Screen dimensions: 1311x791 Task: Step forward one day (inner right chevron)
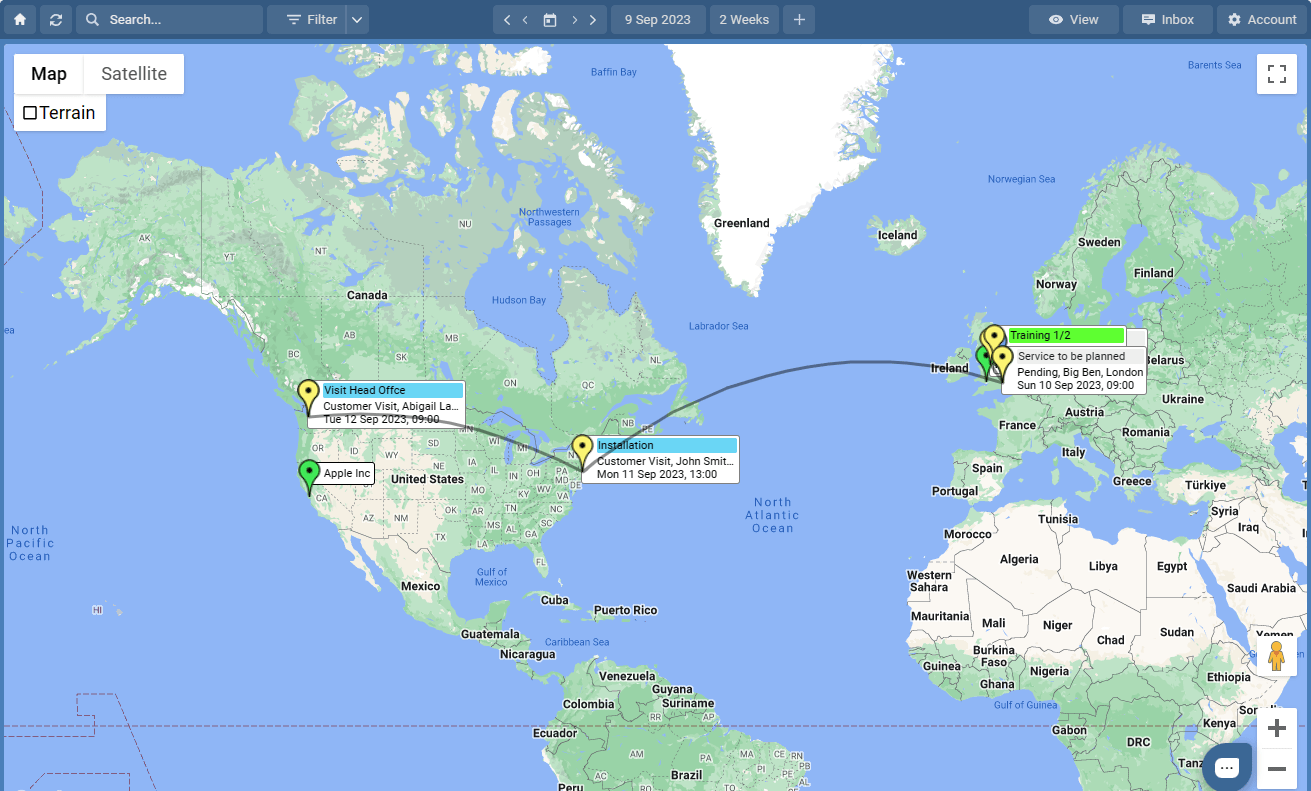click(x=575, y=19)
